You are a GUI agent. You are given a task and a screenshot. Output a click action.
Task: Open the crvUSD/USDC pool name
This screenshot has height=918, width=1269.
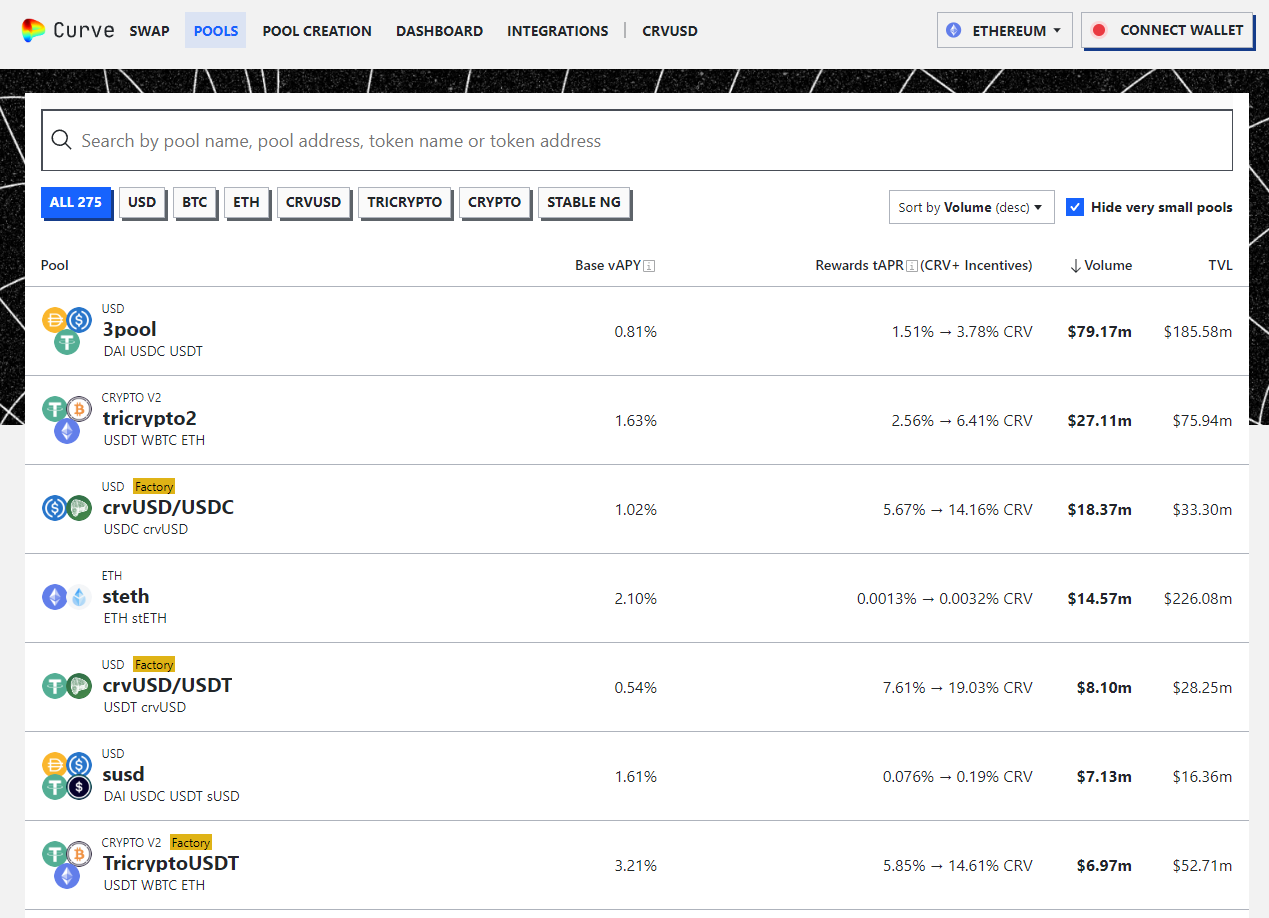point(168,508)
